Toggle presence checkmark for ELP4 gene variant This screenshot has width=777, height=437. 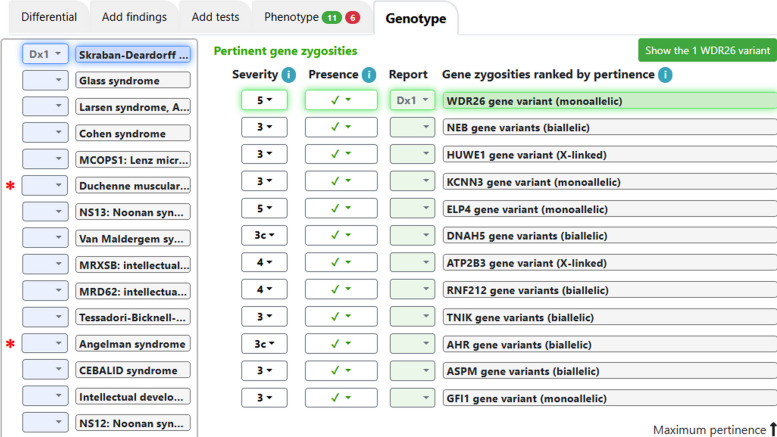pyautogui.click(x=341, y=209)
